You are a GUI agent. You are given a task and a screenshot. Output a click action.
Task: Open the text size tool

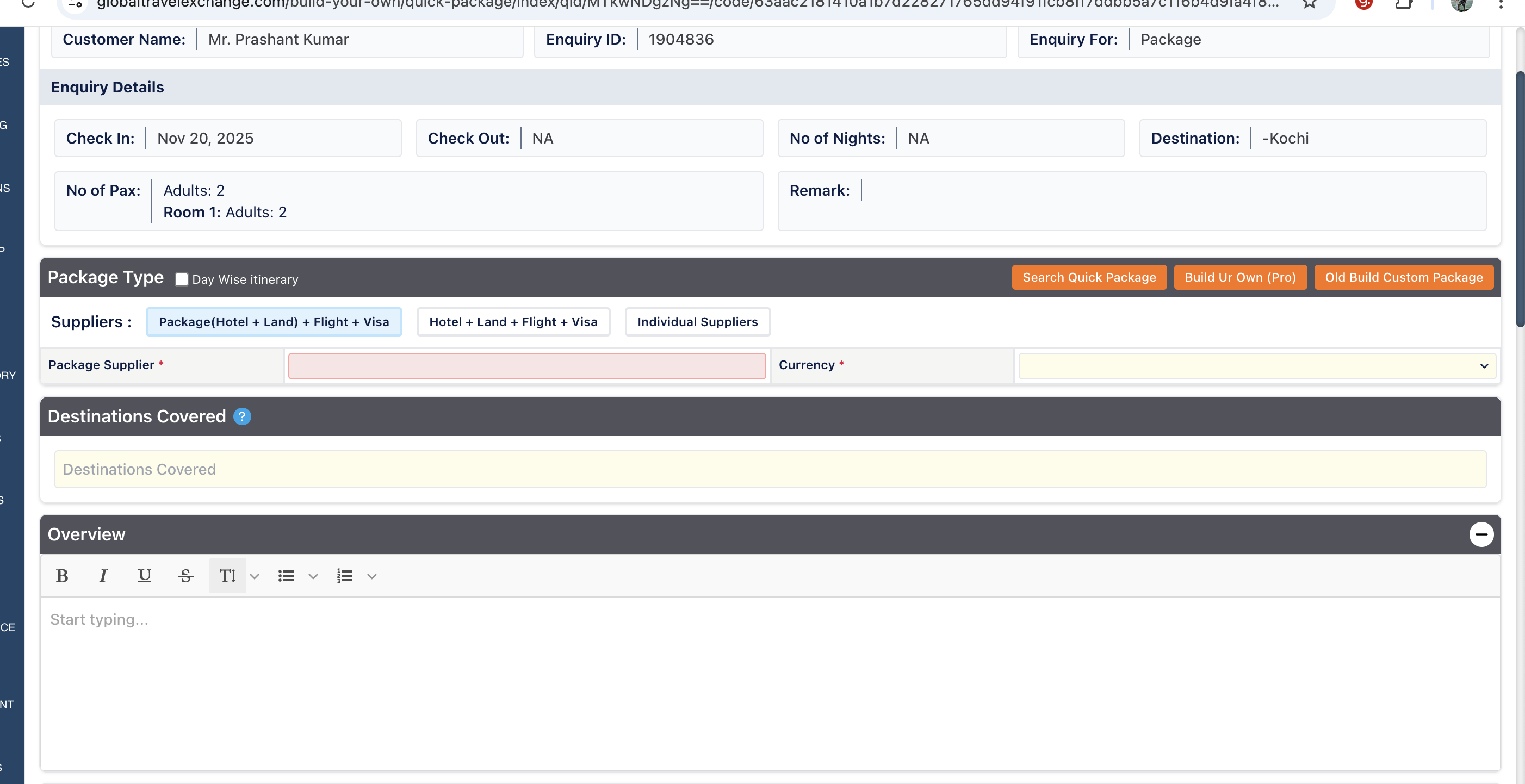(227, 576)
